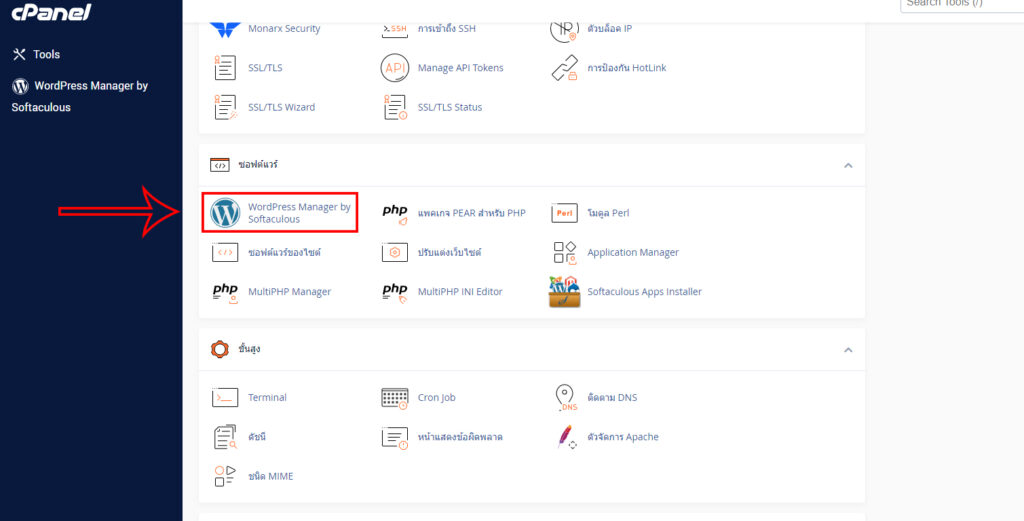Click the MIME types icon

coord(225,476)
